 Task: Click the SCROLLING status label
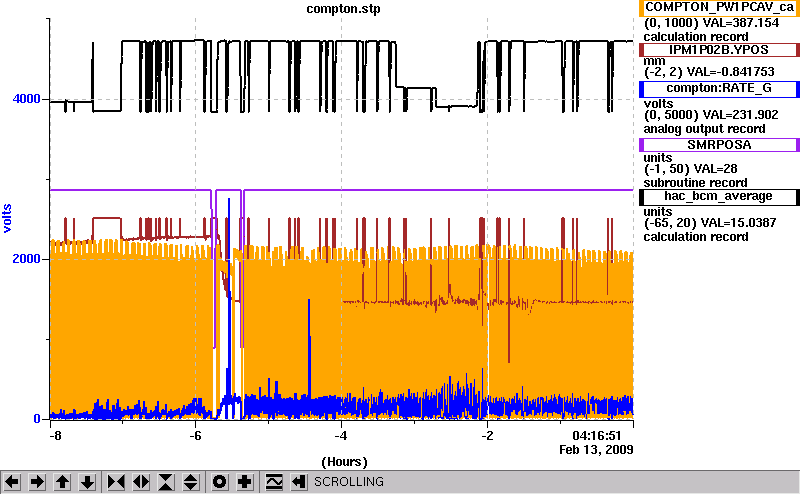tap(349, 482)
